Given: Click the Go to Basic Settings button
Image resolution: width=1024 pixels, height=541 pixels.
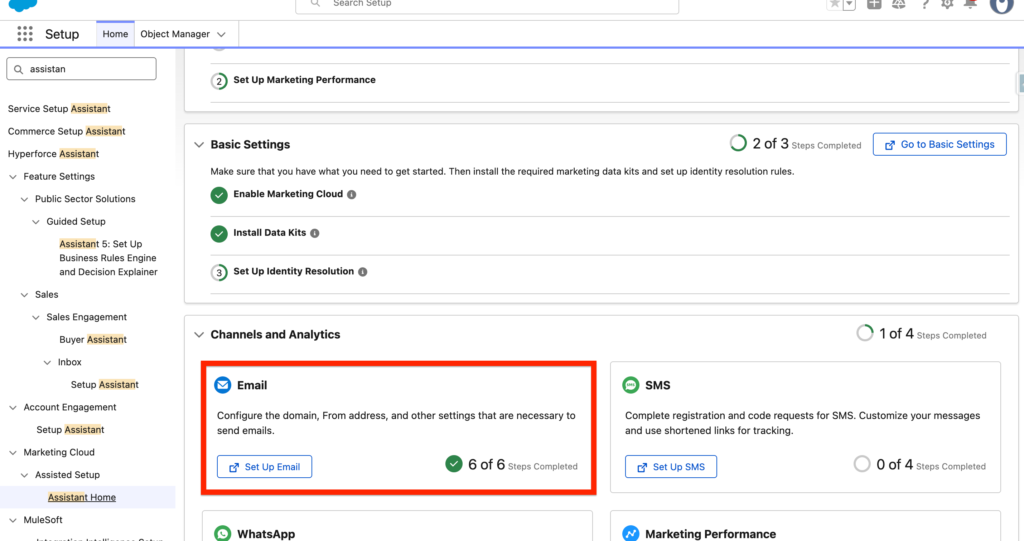Looking at the screenshot, I should pos(939,145).
